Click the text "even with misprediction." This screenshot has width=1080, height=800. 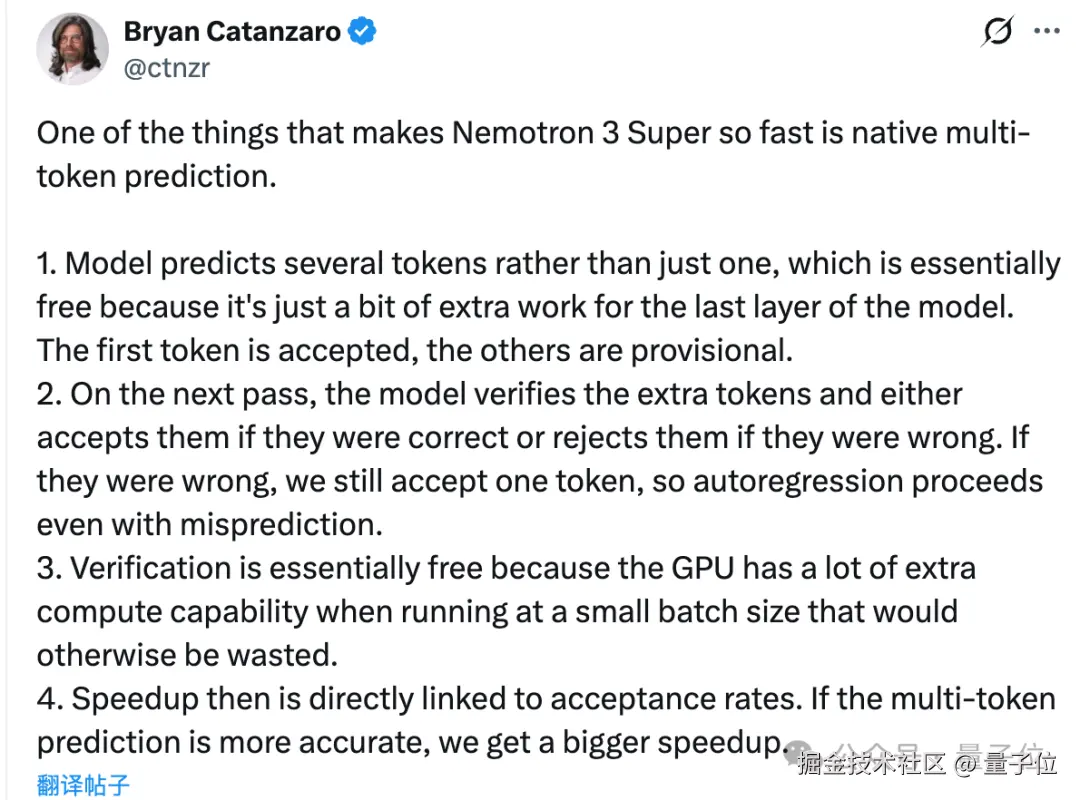point(210,524)
